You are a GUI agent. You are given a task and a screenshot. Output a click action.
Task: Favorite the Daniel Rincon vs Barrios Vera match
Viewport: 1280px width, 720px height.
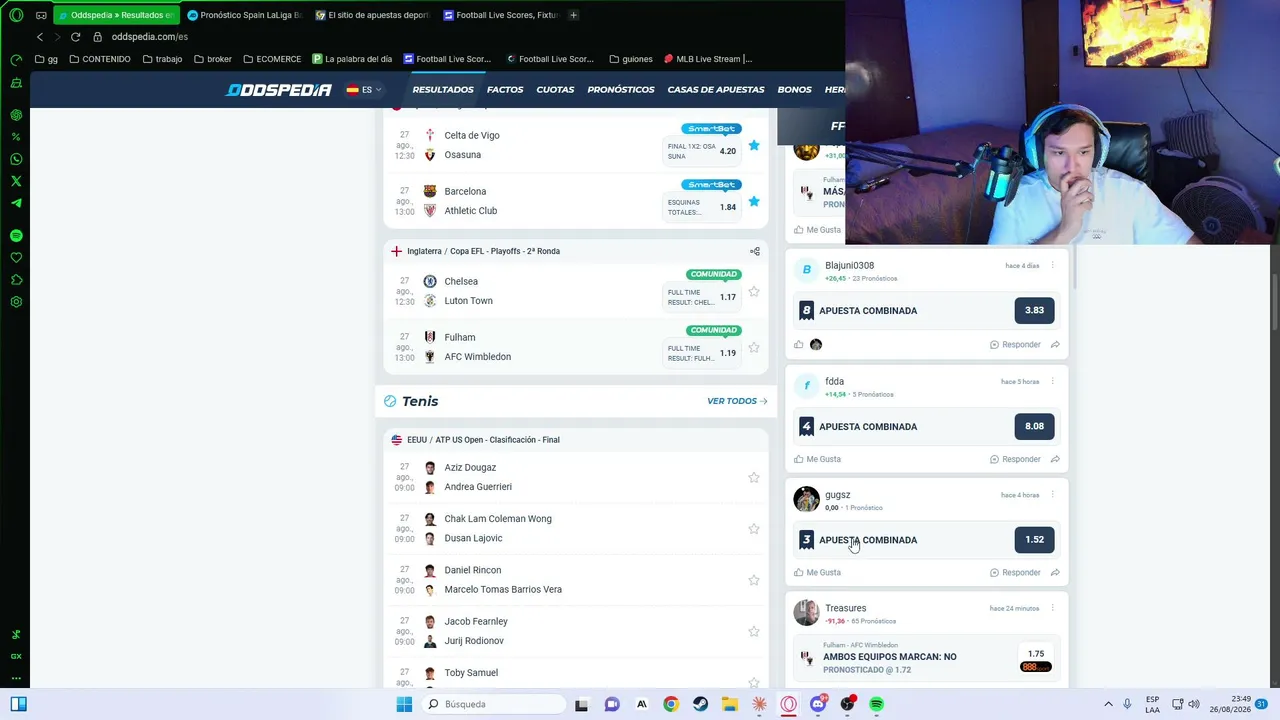click(754, 580)
